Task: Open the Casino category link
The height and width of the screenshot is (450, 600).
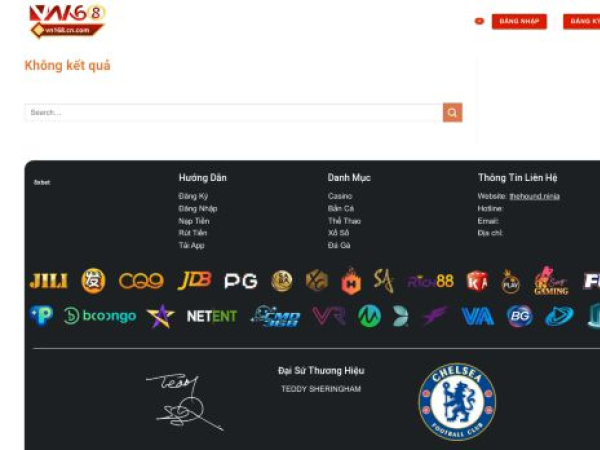Action: coord(340,196)
